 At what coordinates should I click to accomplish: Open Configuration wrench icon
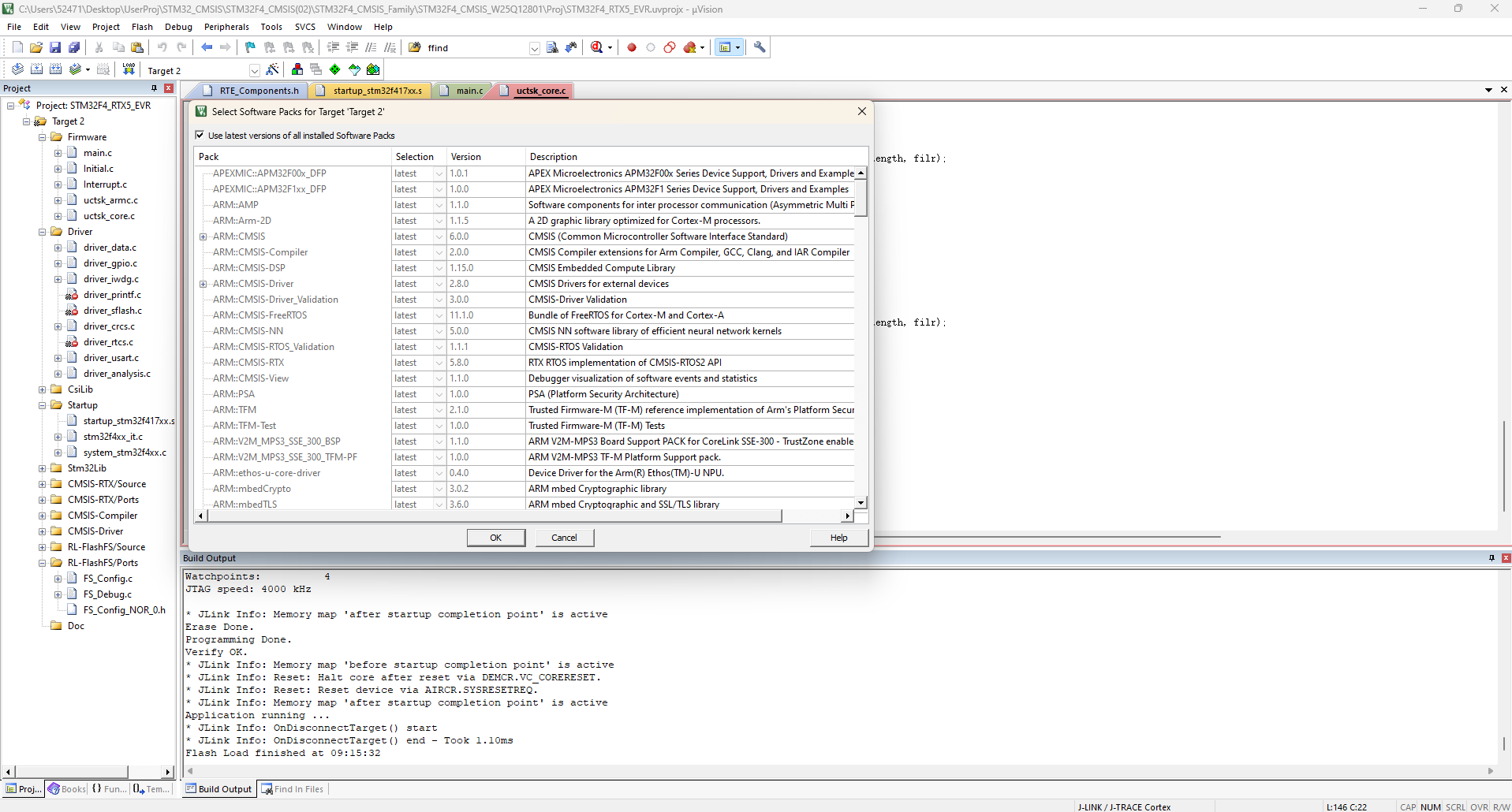[760, 47]
